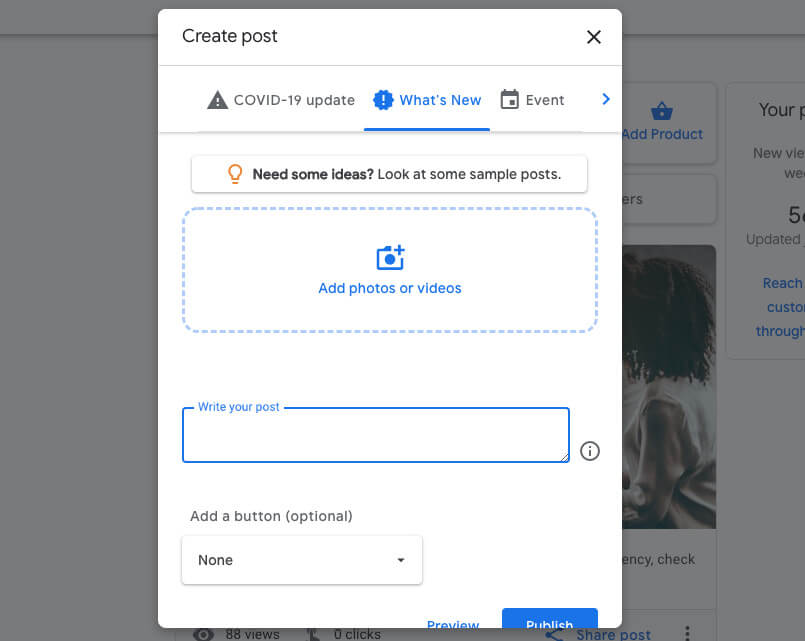Switch to the COVID-19 update tab
Image resolution: width=805 pixels, height=641 pixels.
click(281, 100)
